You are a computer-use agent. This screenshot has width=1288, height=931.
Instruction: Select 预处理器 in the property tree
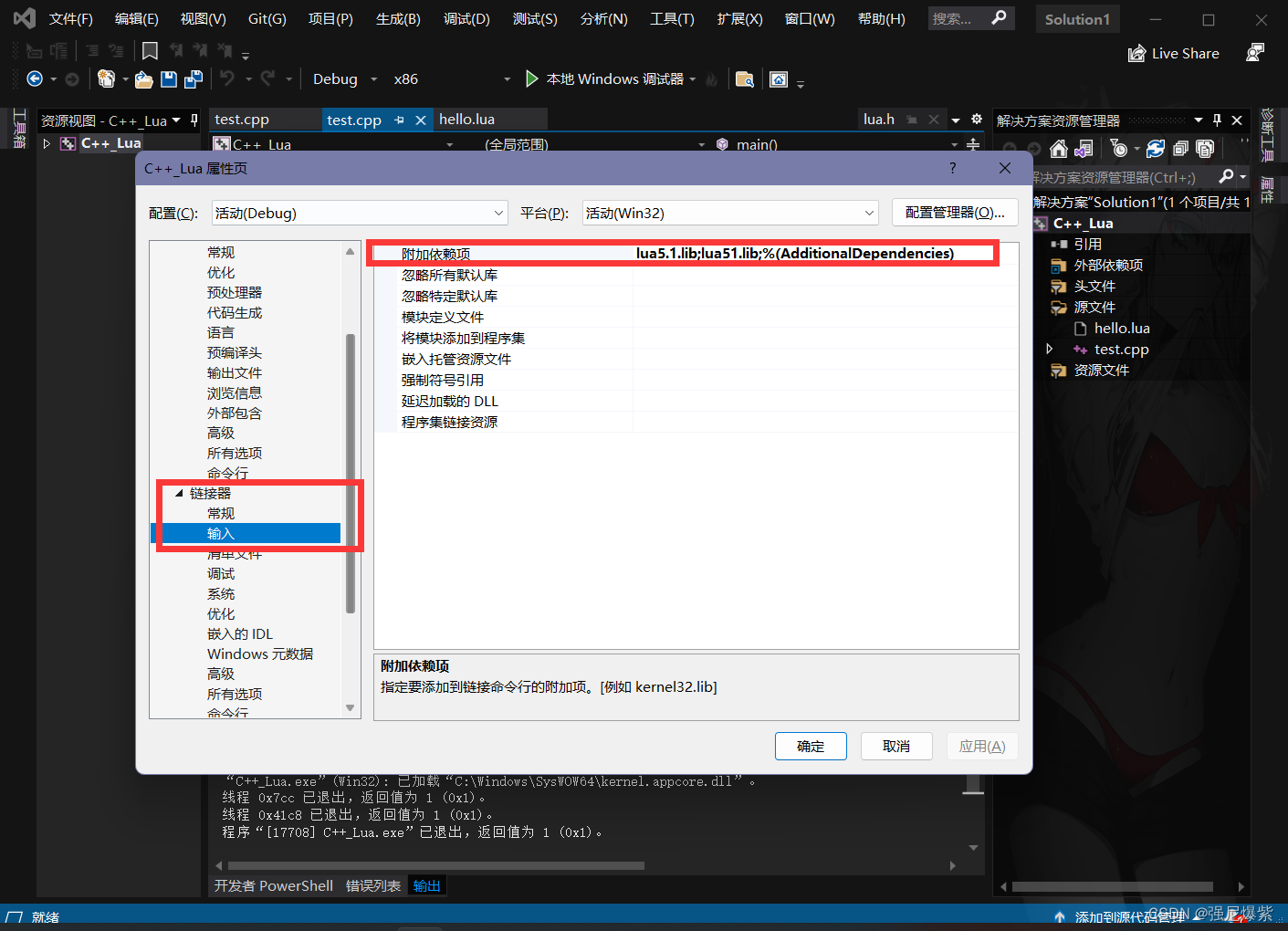[235, 292]
